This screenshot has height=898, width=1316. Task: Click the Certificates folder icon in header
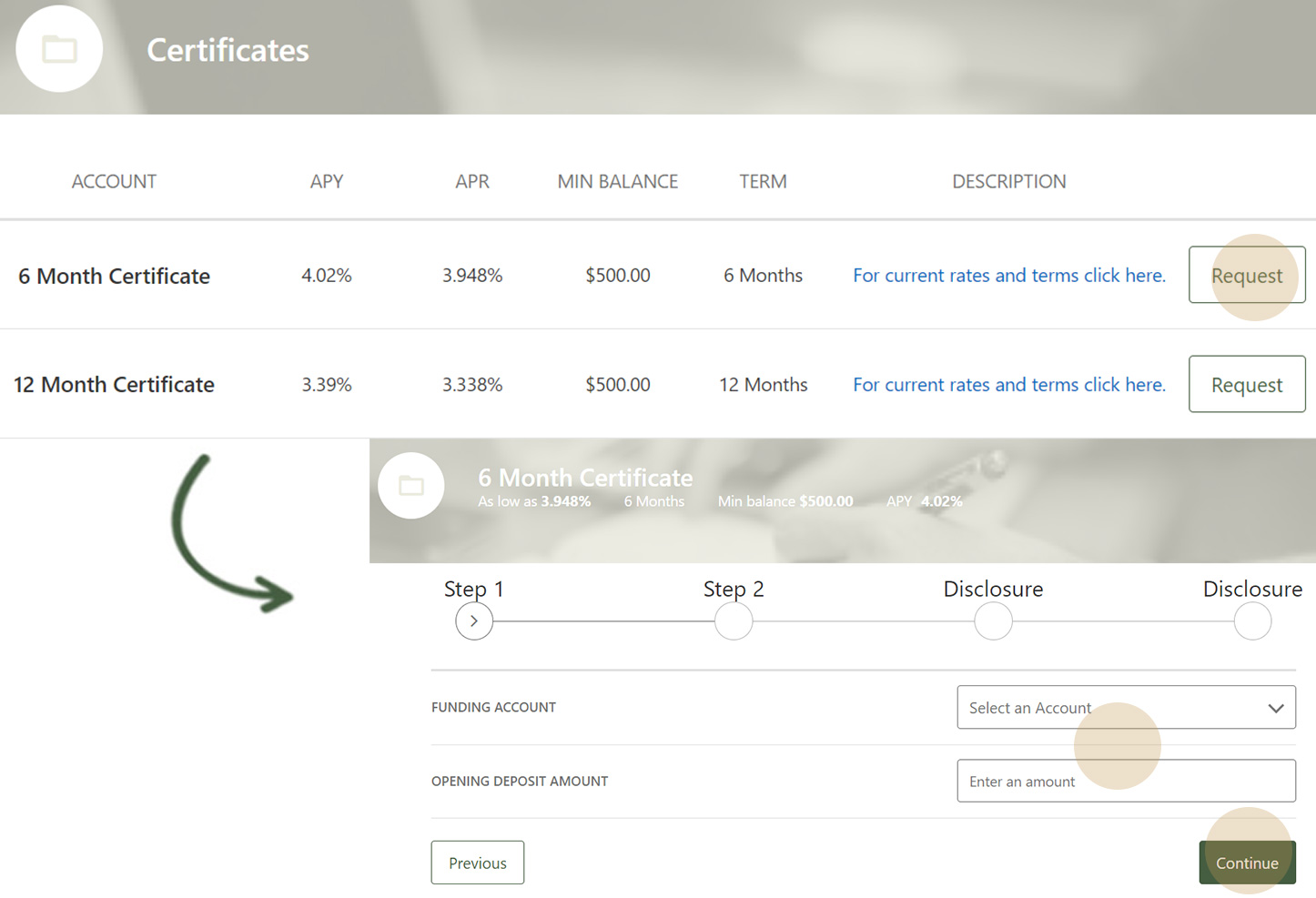click(x=59, y=49)
